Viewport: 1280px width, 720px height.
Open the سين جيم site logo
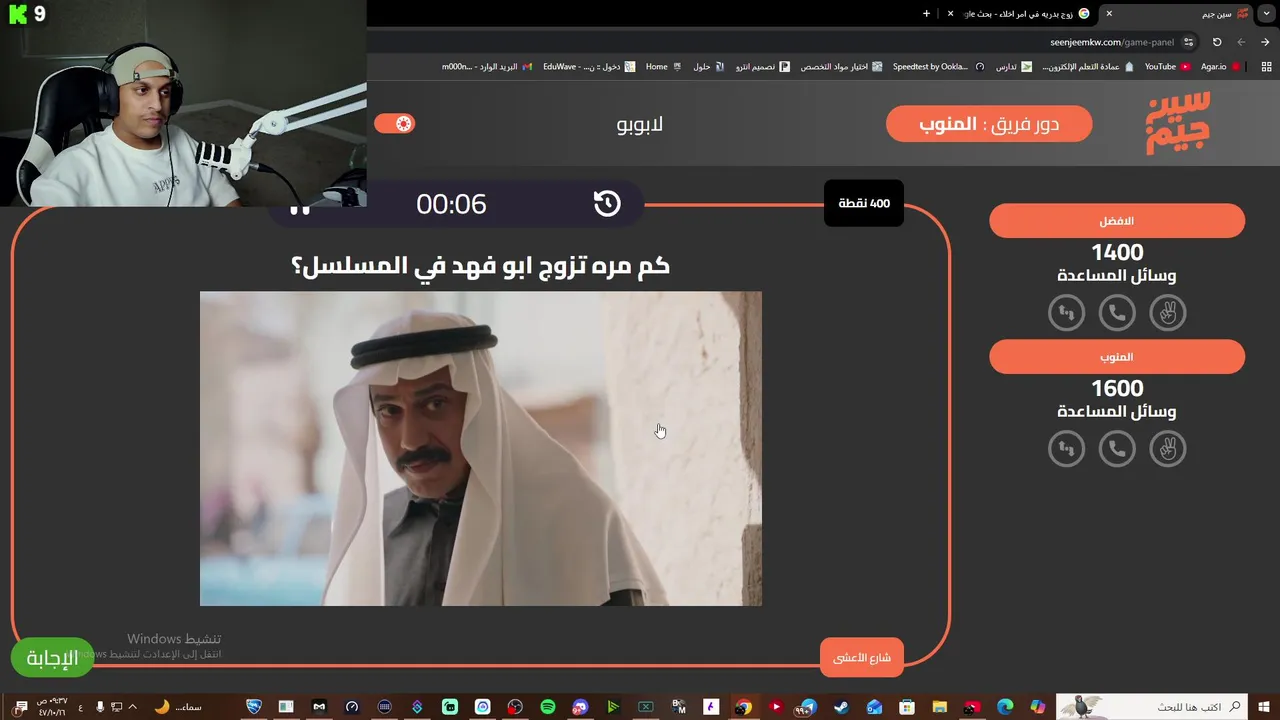tap(1178, 123)
